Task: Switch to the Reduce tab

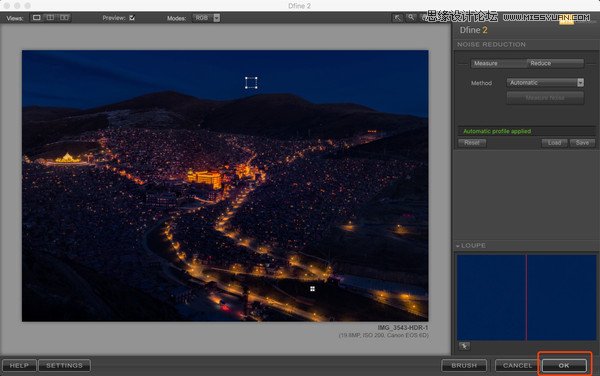Action: pyautogui.click(x=555, y=63)
